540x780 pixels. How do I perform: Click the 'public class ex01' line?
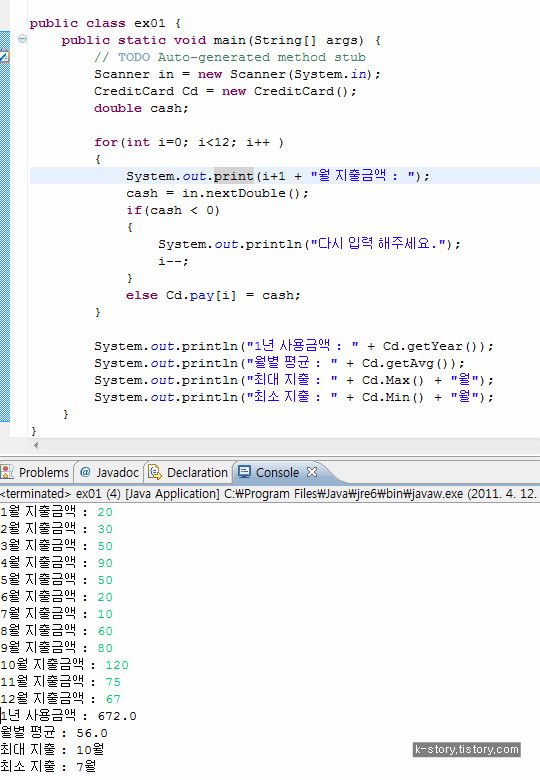105,23
